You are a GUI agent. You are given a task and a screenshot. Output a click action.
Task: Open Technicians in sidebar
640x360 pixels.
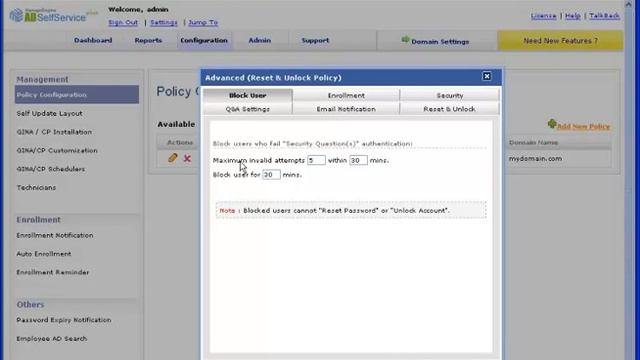point(36,188)
